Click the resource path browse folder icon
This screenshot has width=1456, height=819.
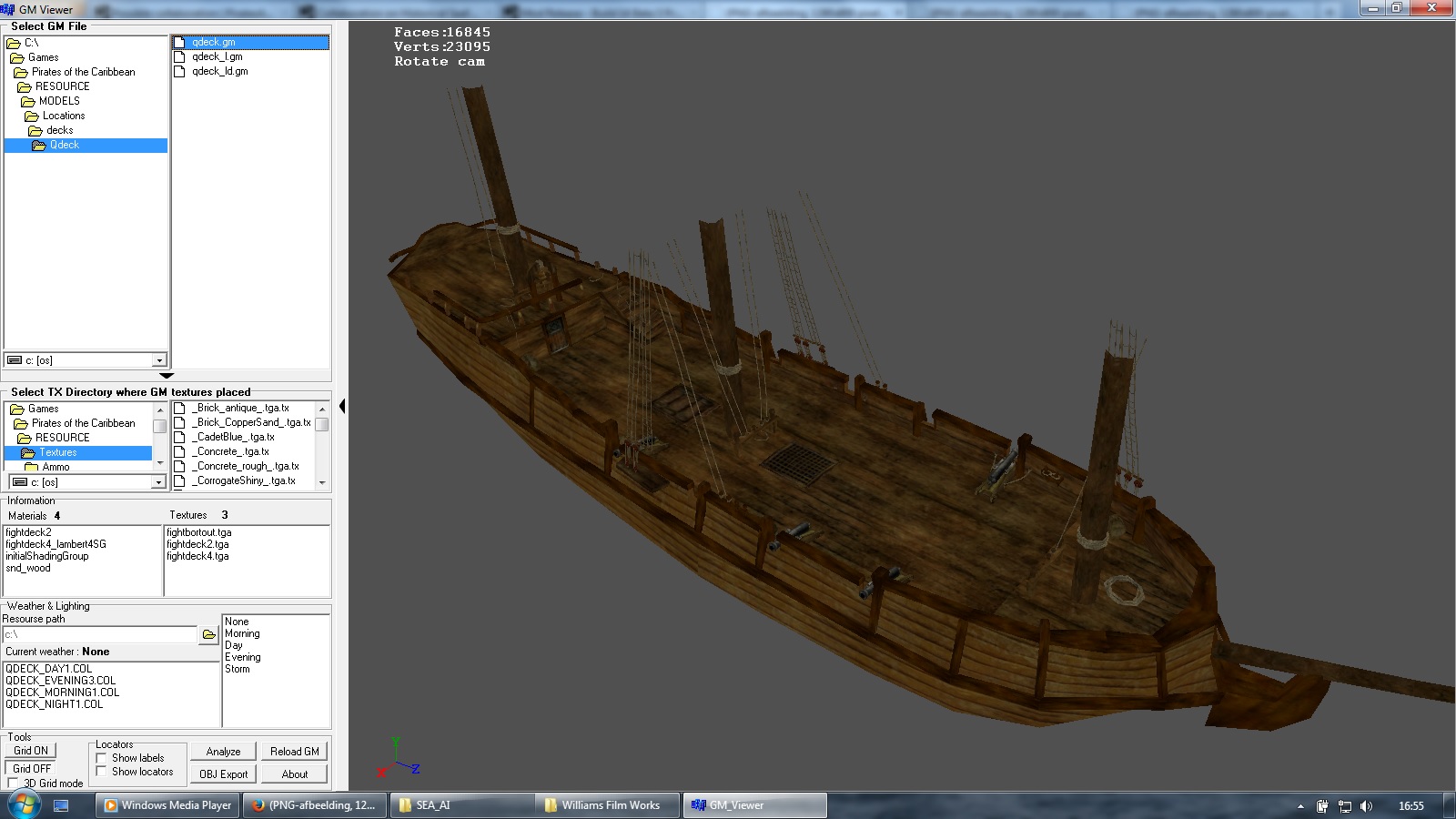click(x=209, y=634)
